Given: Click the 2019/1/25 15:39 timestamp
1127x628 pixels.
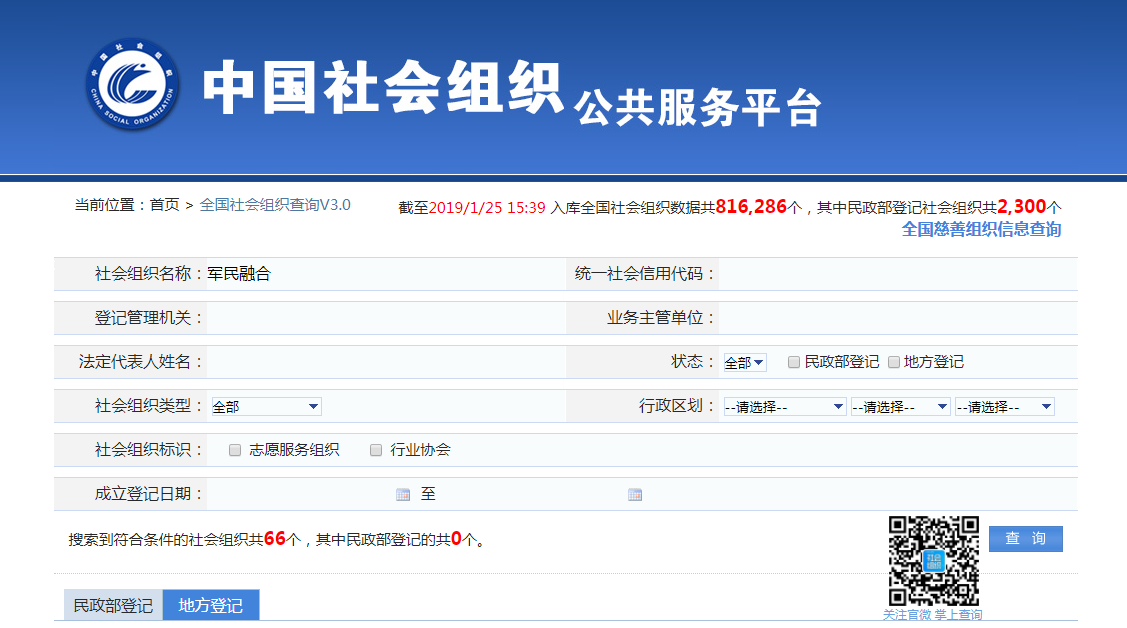Looking at the screenshot, I should tap(487, 208).
